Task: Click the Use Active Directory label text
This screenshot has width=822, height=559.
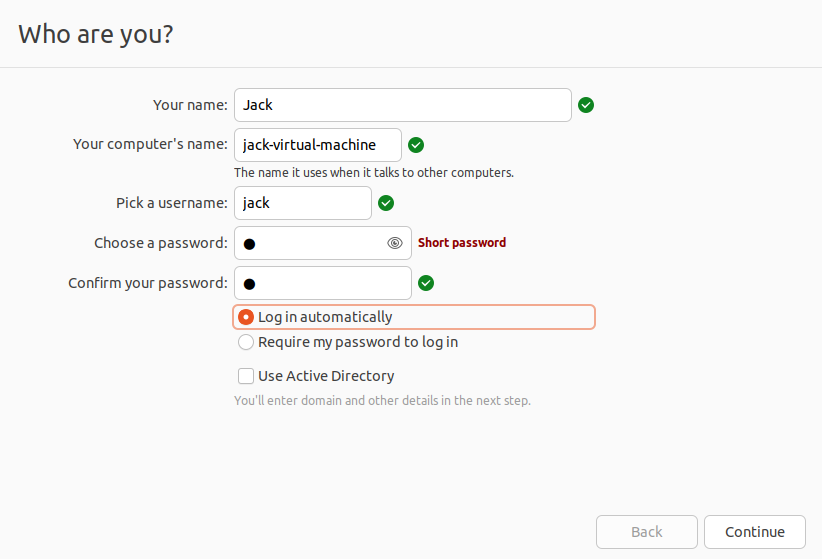Action: 326,376
